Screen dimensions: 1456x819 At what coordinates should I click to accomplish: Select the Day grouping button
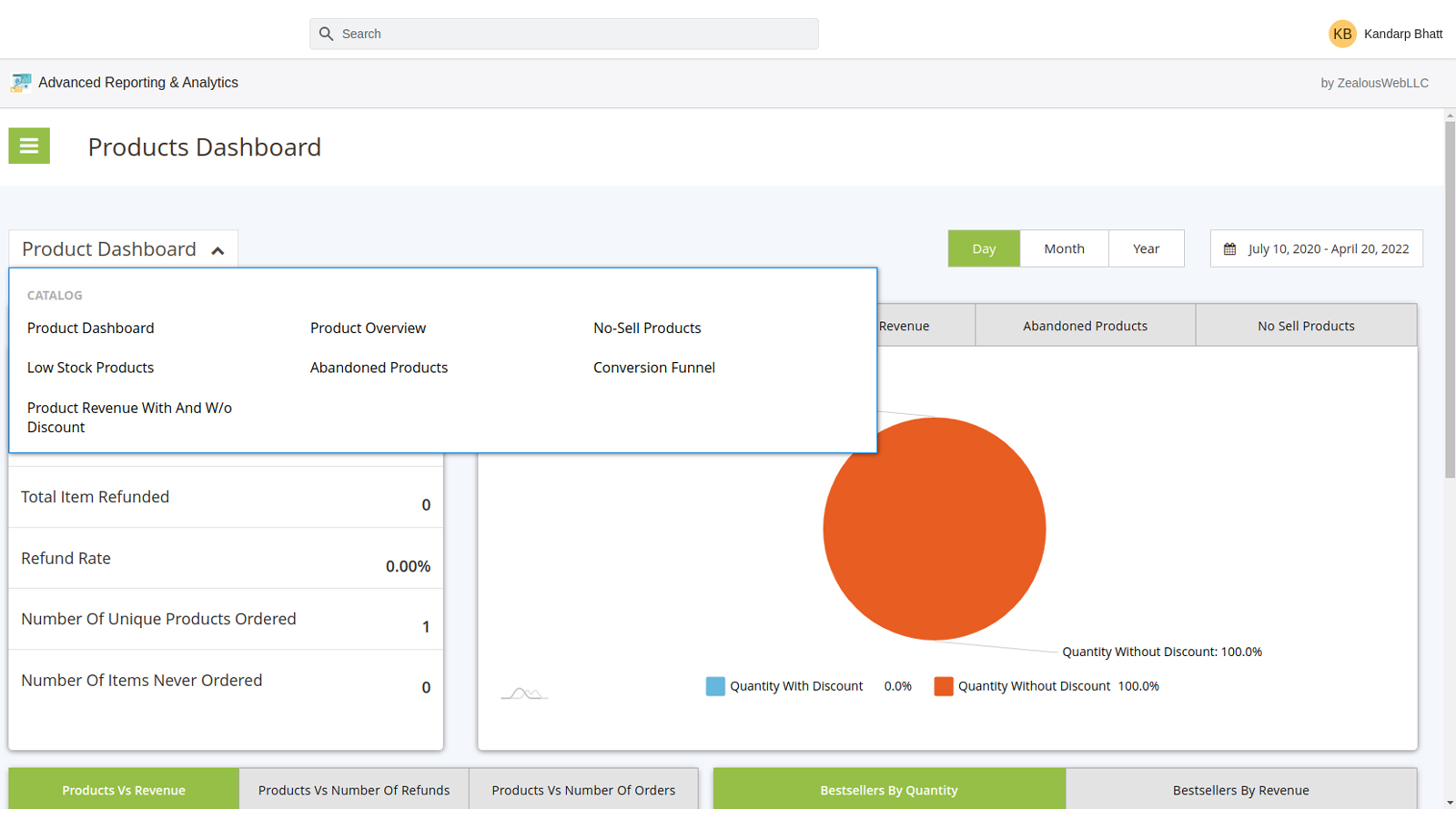(984, 248)
